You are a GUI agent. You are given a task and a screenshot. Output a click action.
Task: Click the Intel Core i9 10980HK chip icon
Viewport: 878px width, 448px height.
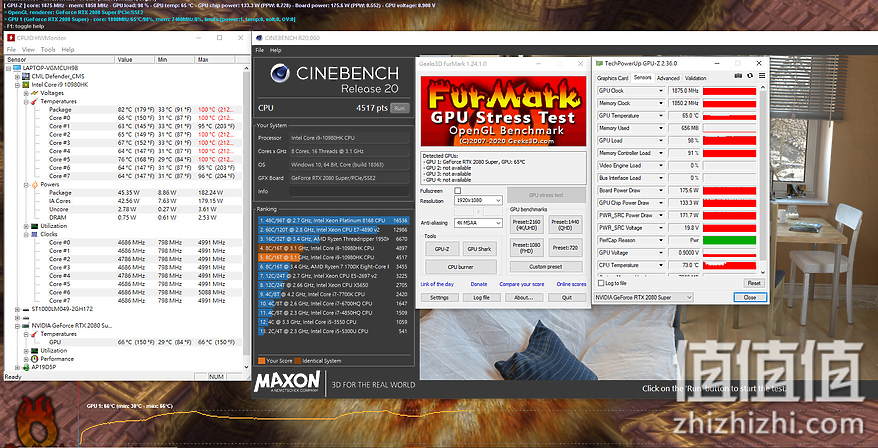(x=26, y=85)
